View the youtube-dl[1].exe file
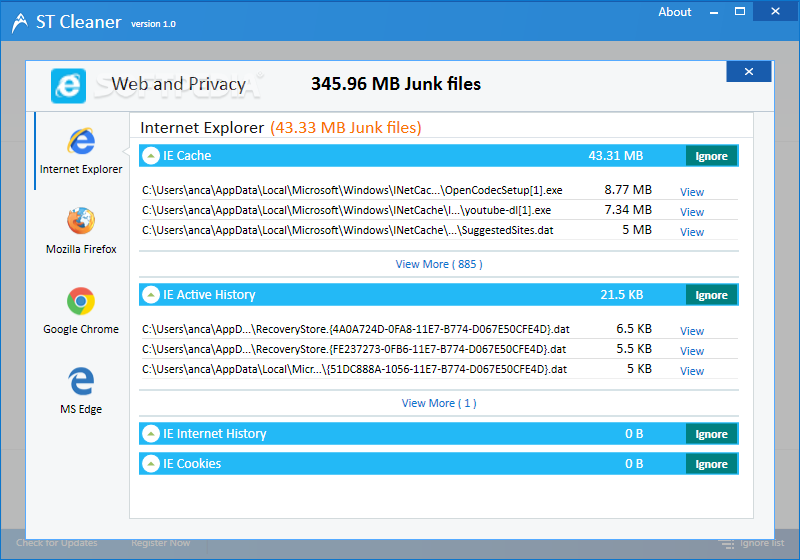Viewport: 800px width, 560px height. [x=692, y=212]
